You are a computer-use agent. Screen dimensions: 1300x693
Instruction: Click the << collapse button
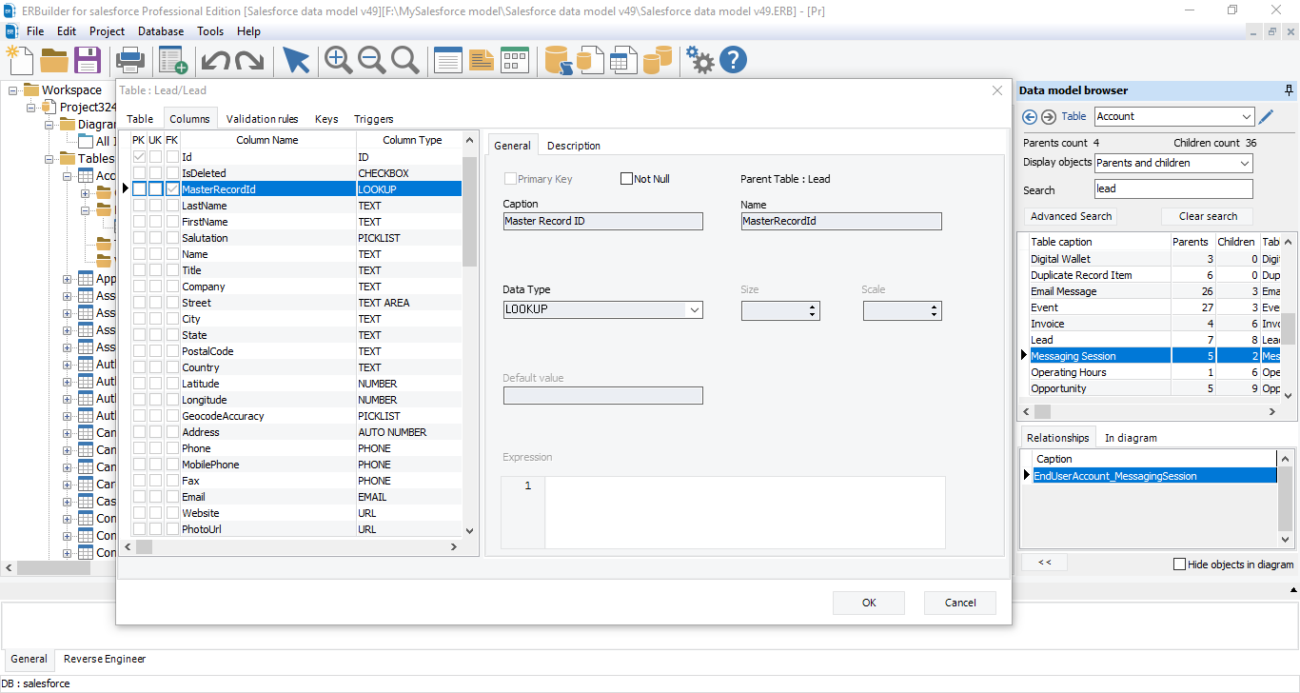(x=1045, y=563)
